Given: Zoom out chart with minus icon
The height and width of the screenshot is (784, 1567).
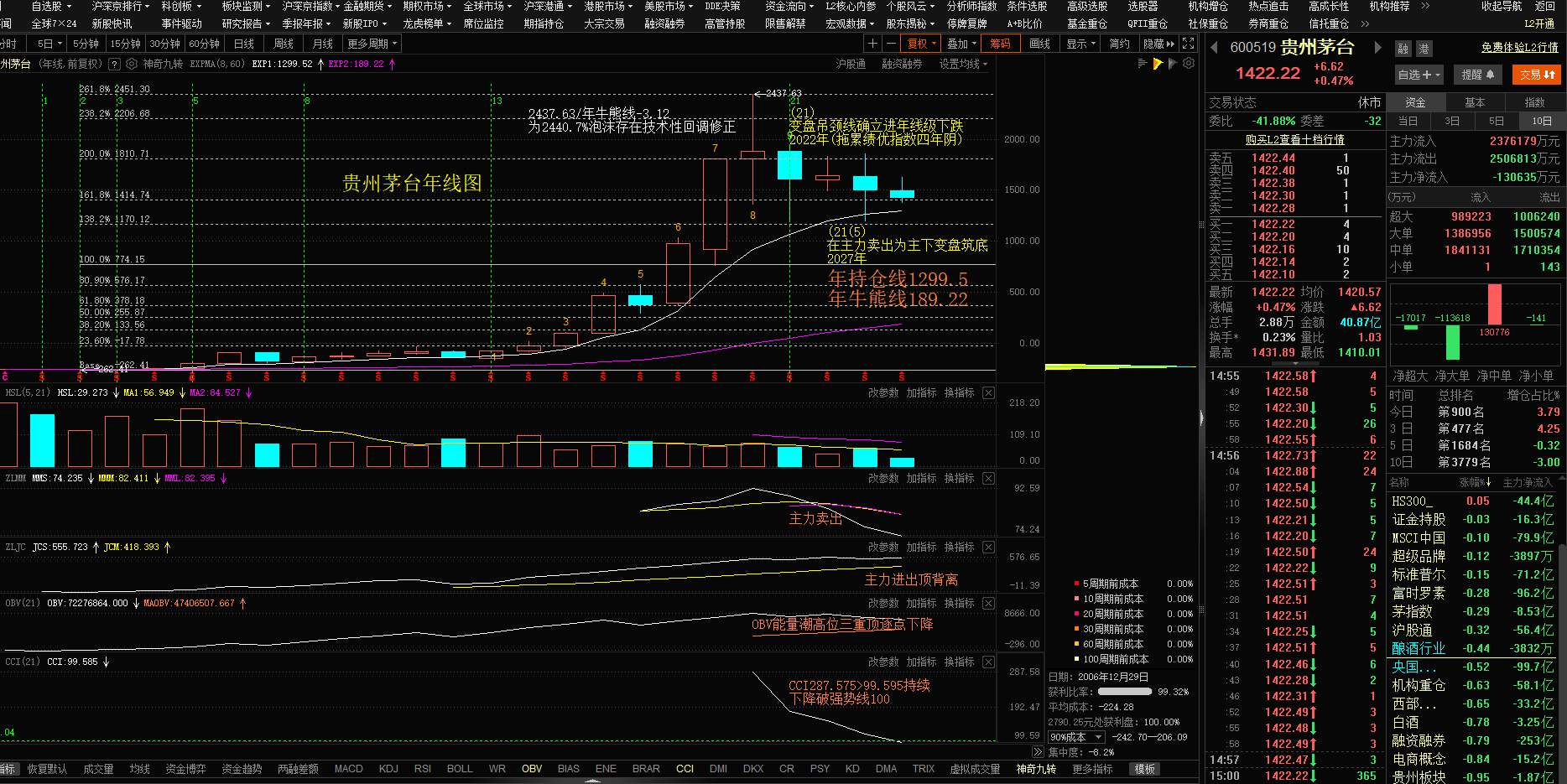Looking at the screenshot, I should 891,44.
